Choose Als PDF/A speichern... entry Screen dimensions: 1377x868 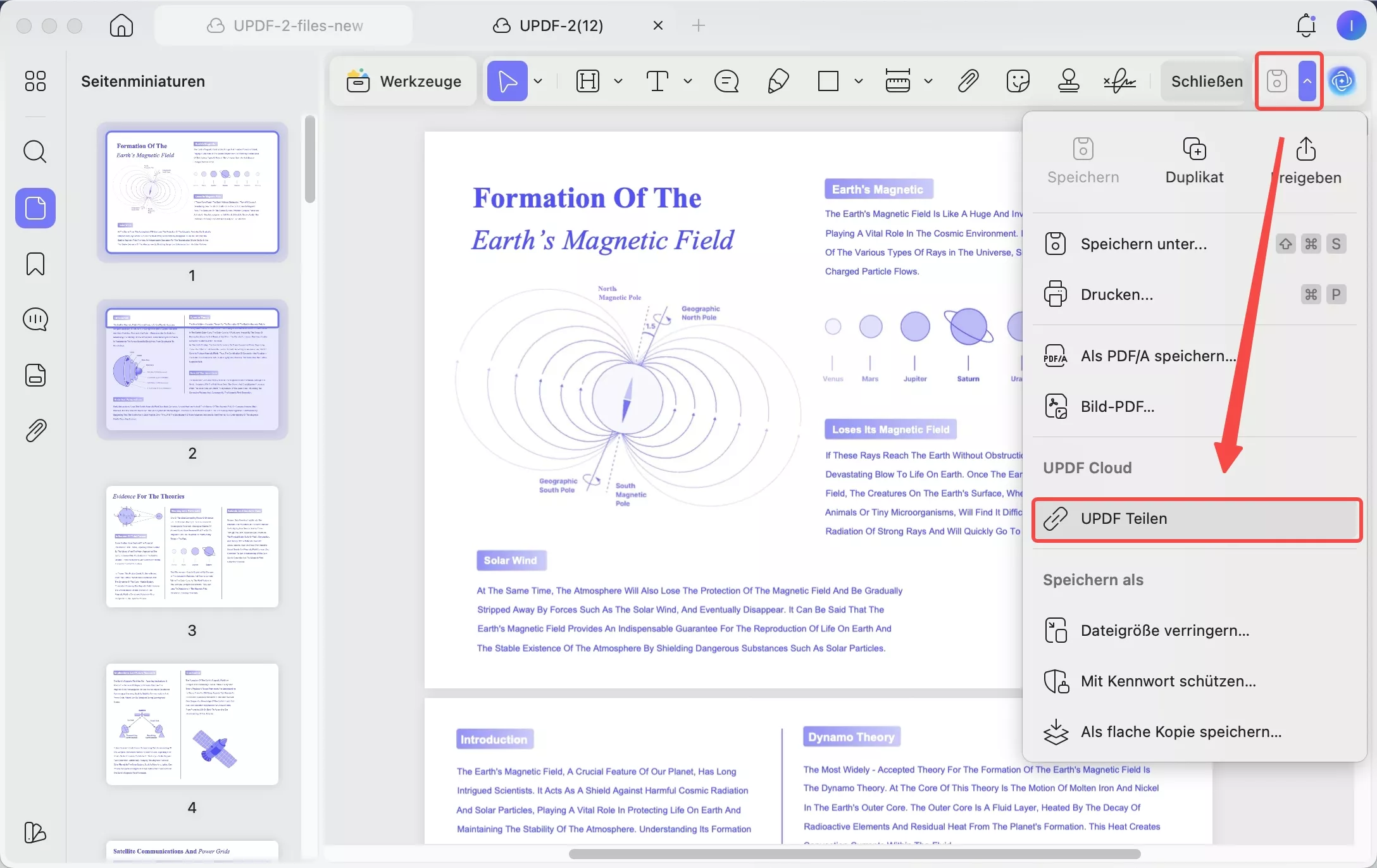point(1195,356)
